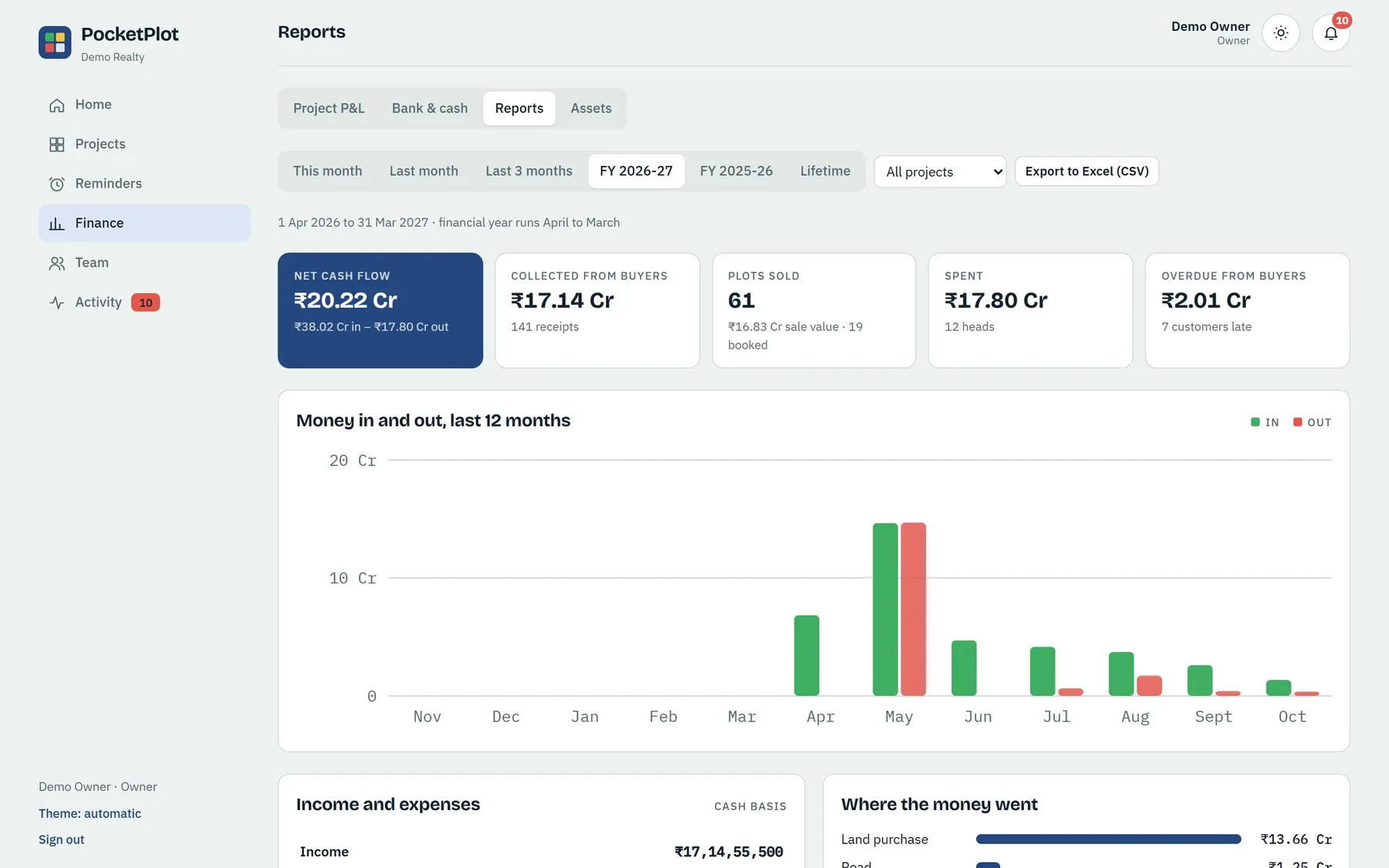
Task: Click the Sign out link
Action: click(61, 839)
